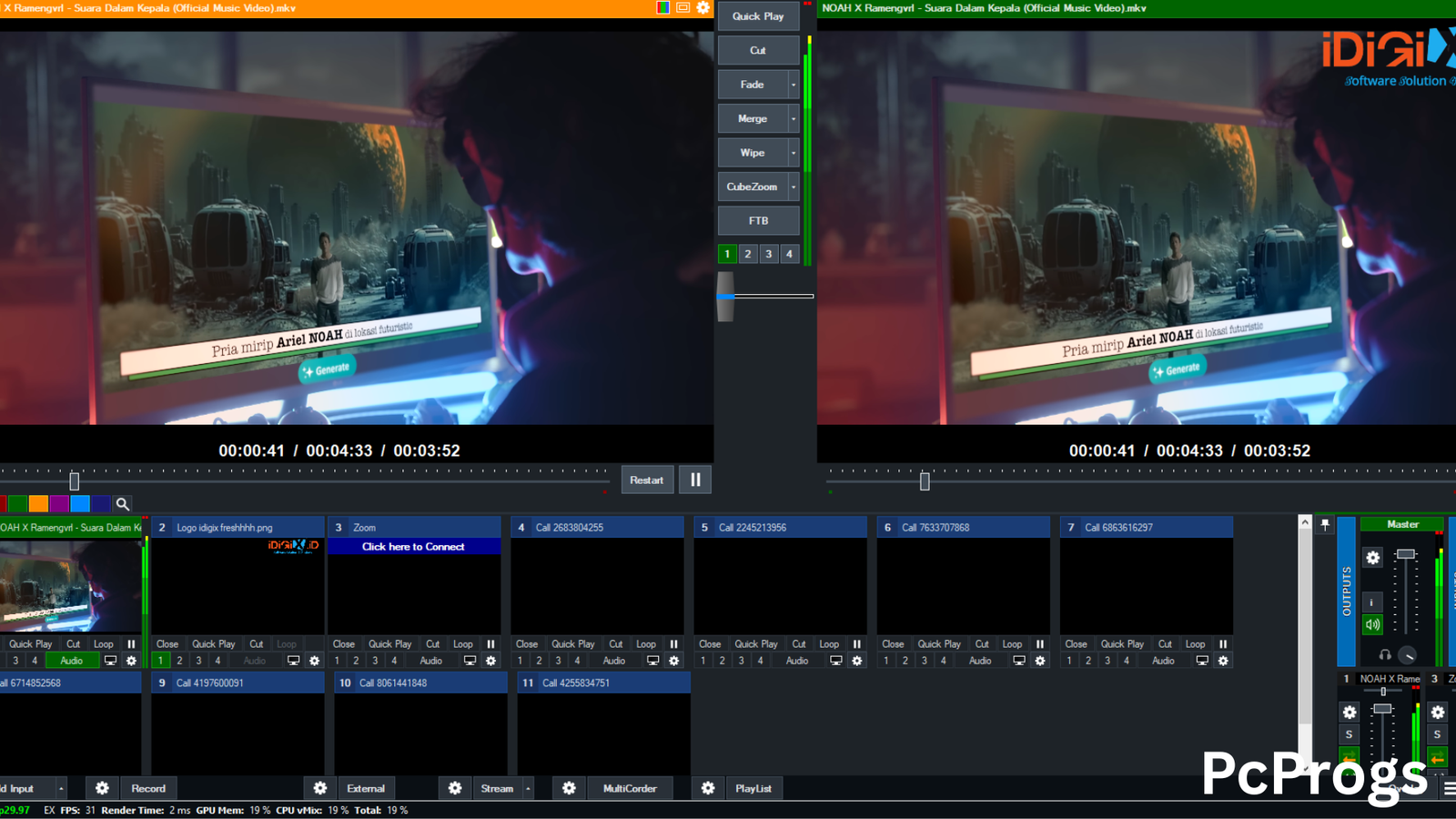Open settings gear for Call 7633707868
1456x819 pixels.
(x=1040, y=661)
